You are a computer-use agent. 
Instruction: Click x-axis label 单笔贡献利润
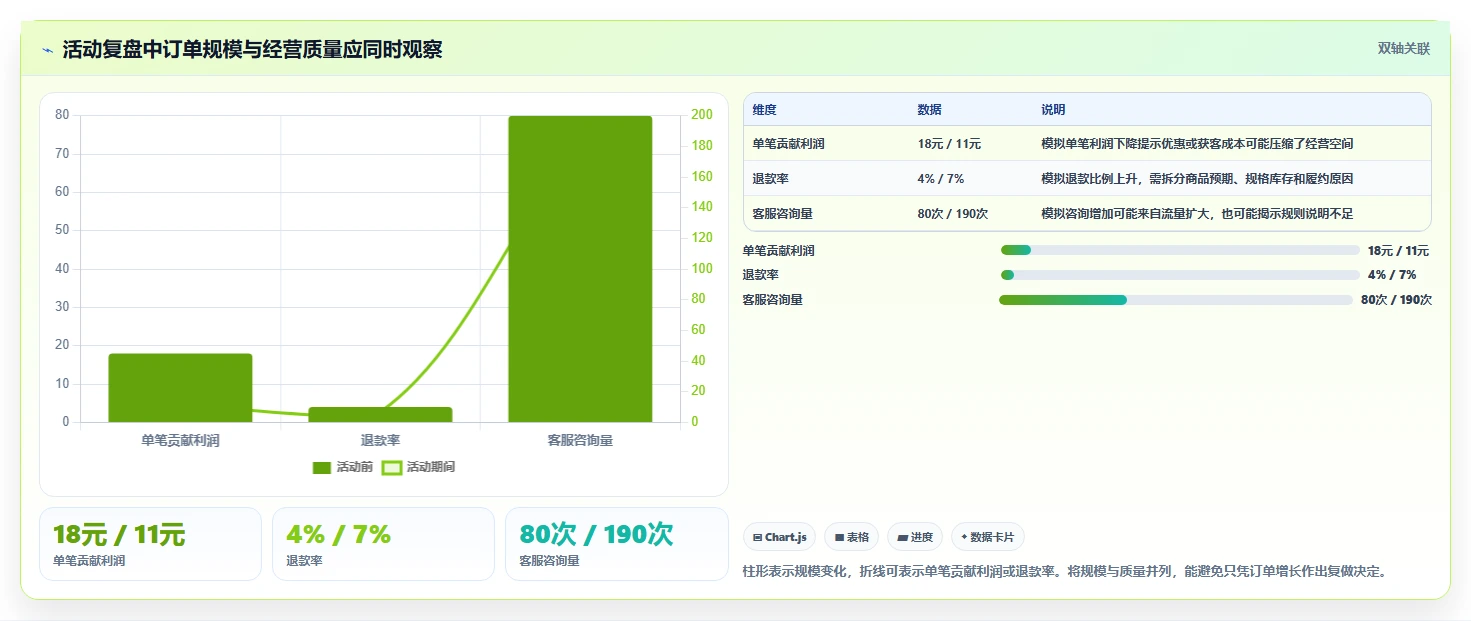180,440
